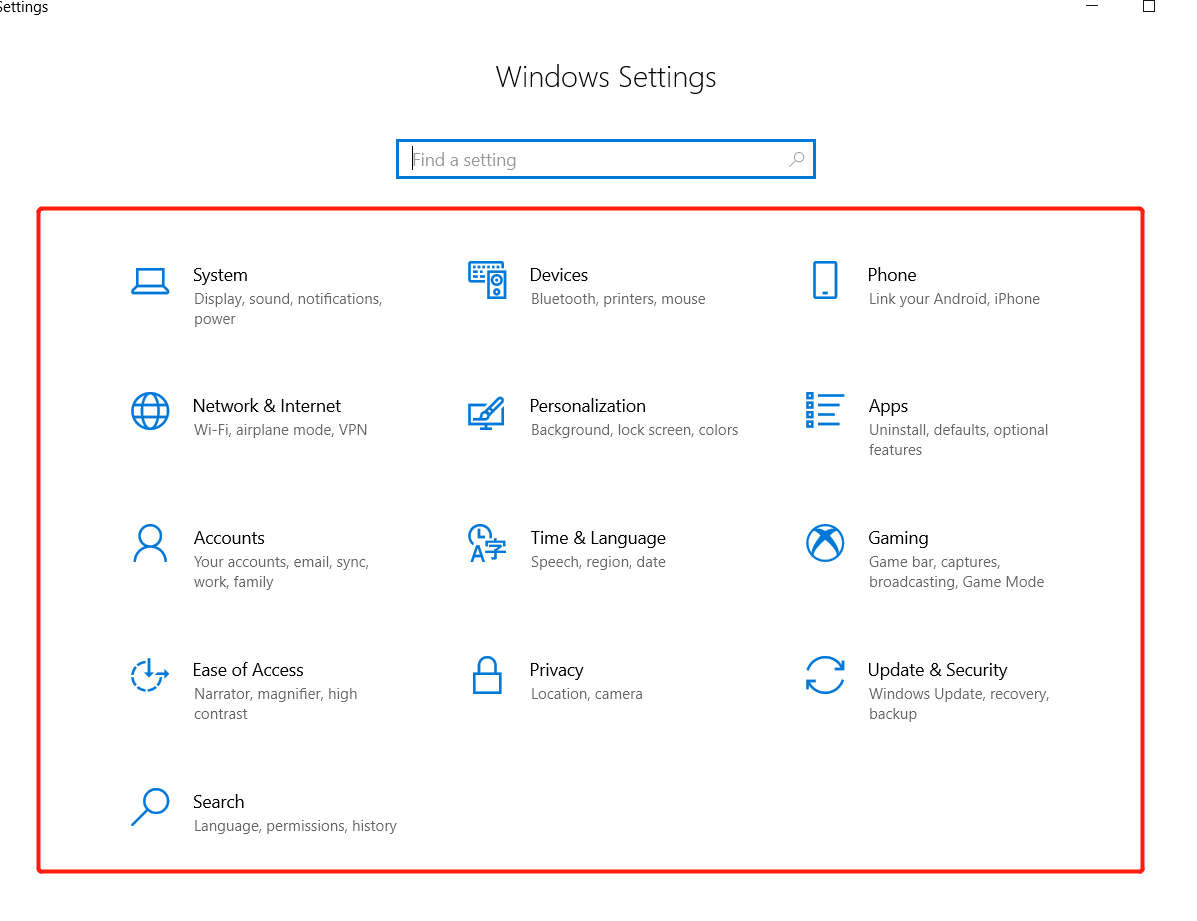1197x921 pixels.
Task: Click the Update & Security refresh icon
Action: pos(825,675)
